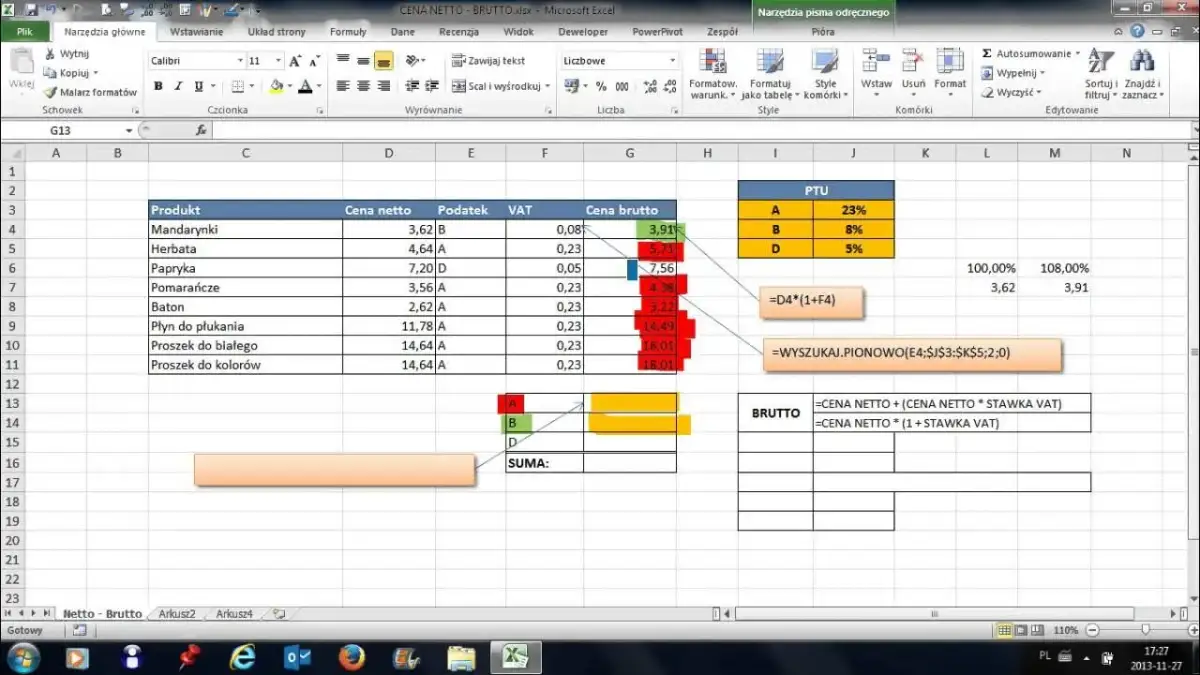Select cell D4 containing 3,62

pyautogui.click(x=388, y=229)
